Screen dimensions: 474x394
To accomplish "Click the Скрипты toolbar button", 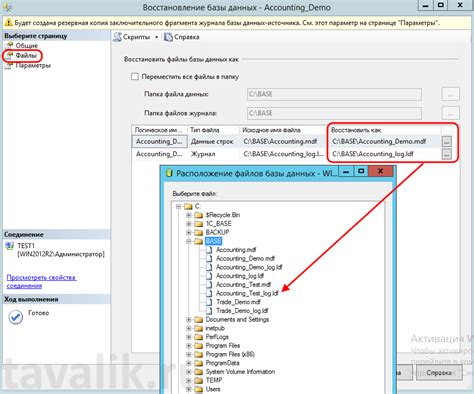I will coord(132,37).
